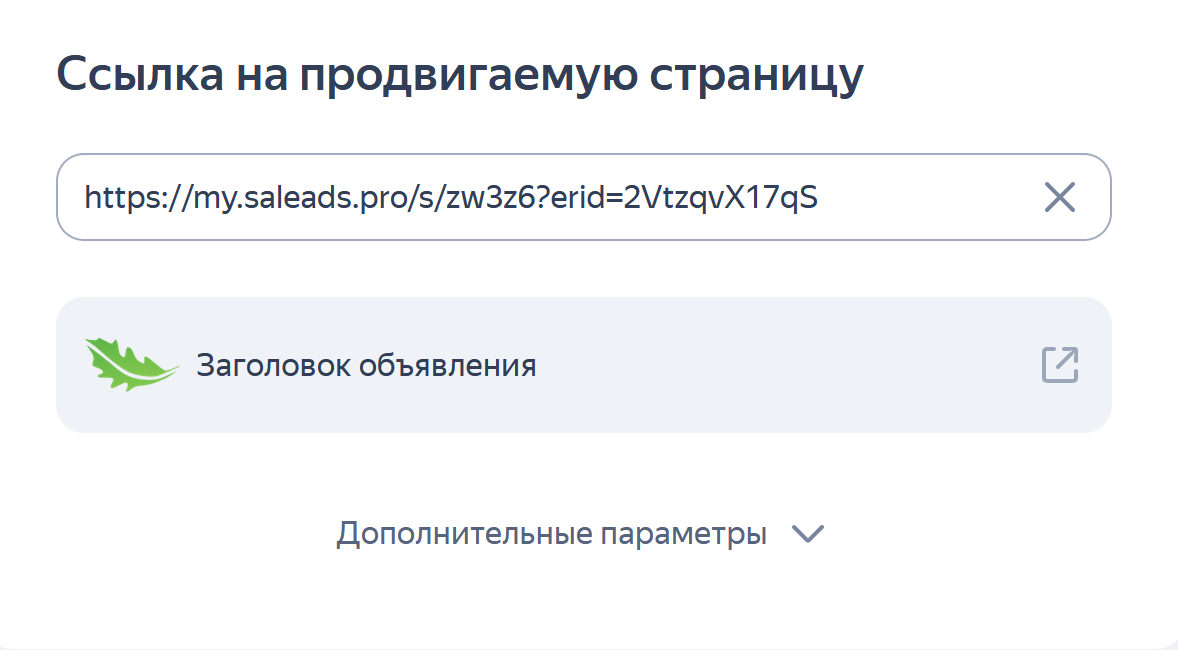
Task: Show additional parameters via down arrow
Action: [807, 534]
